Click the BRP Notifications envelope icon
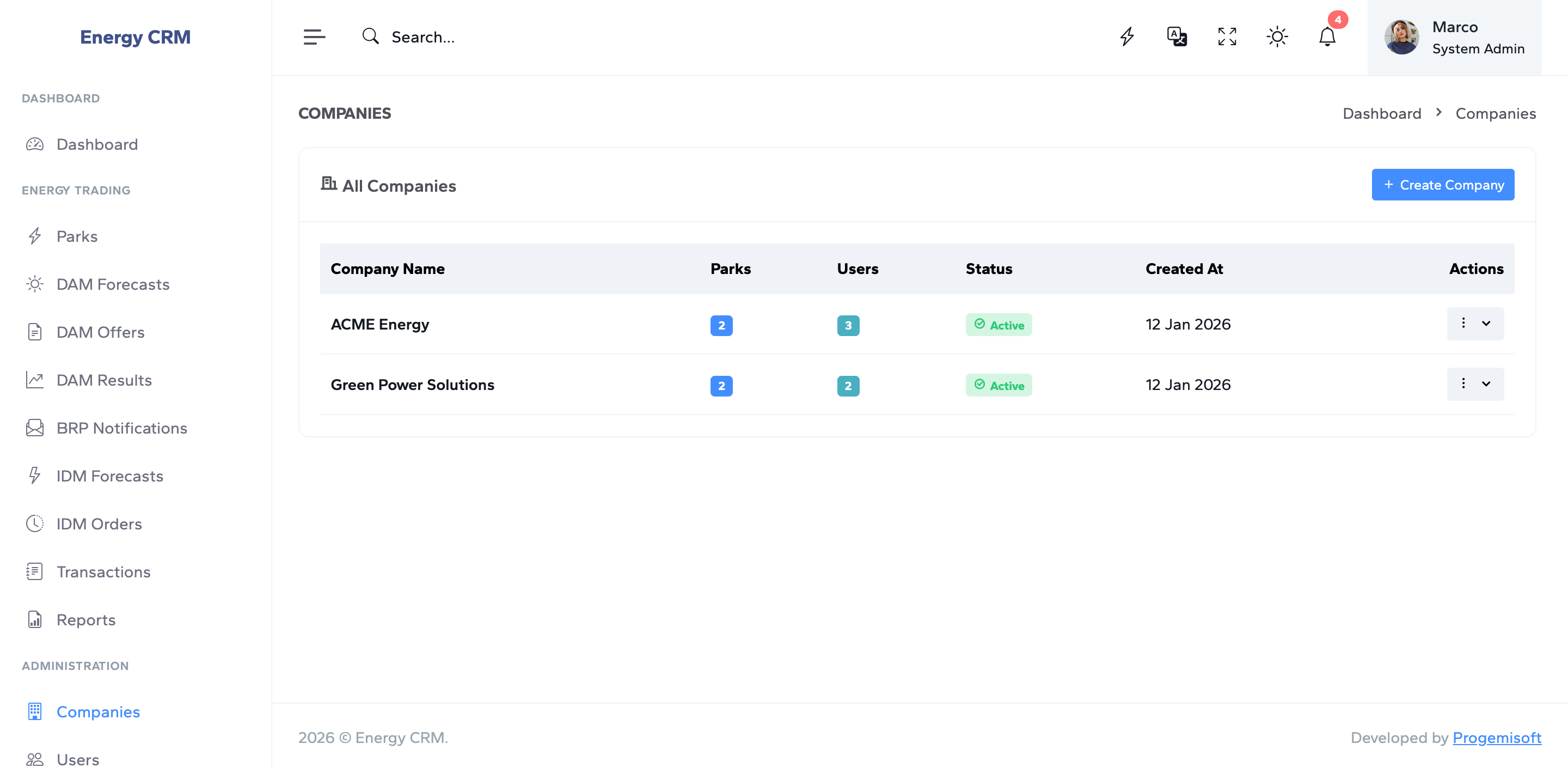The width and height of the screenshot is (1568, 768). pyautogui.click(x=35, y=428)
